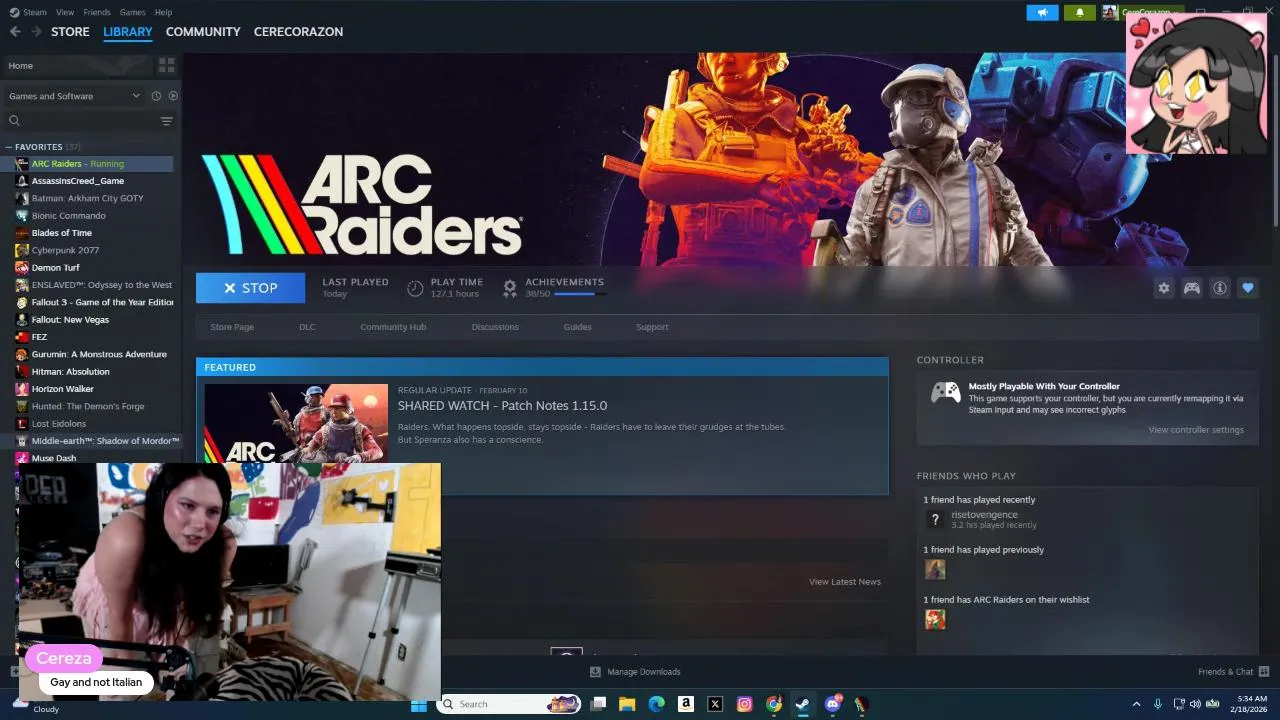The width and height of the screenshot is (1280, 720).
Task: Stop the running ARC Raiders game
Action: 251,288
